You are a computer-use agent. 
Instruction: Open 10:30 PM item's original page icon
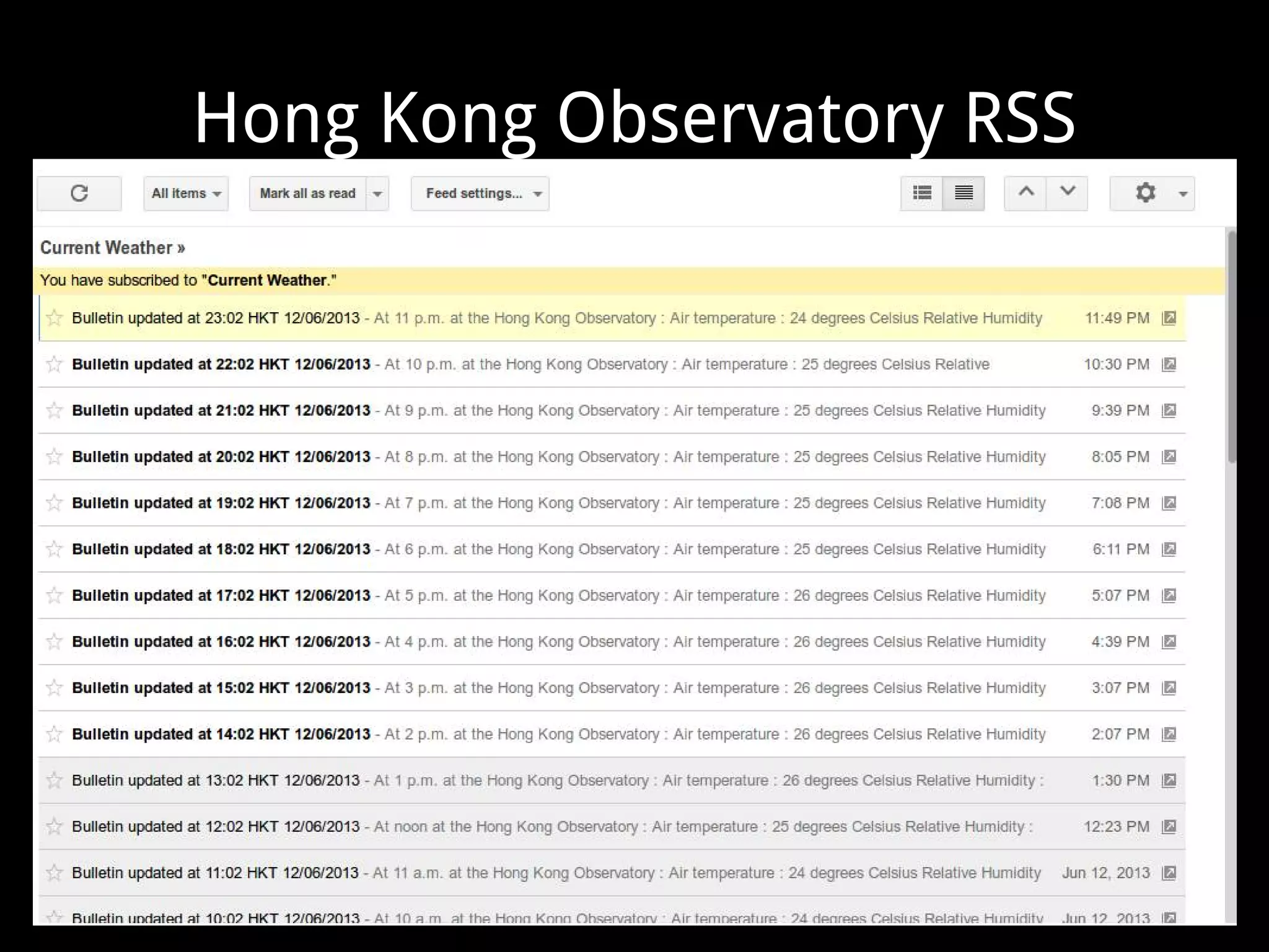pos(1169,364)
